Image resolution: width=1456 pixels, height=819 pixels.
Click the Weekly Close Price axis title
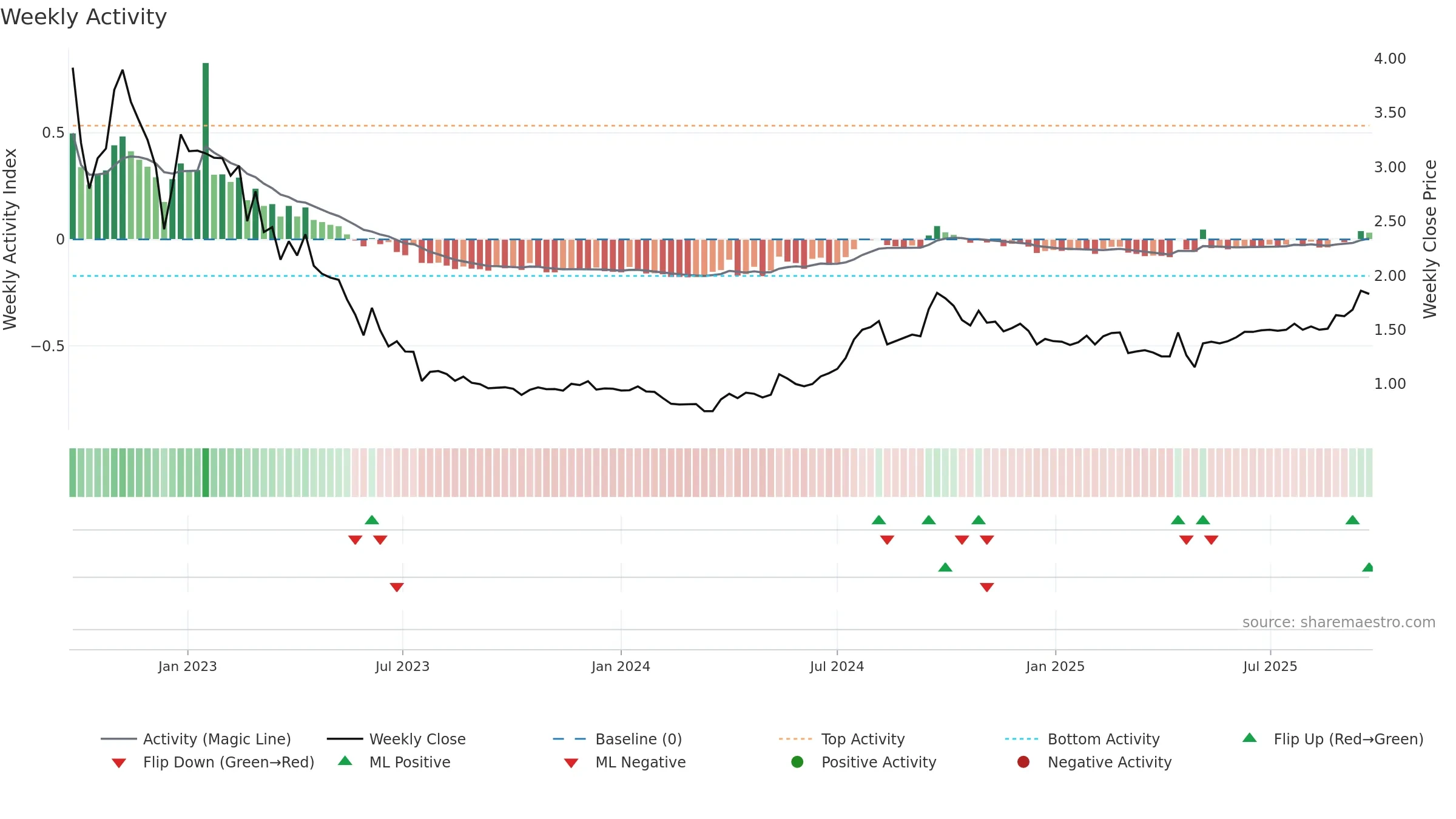pos(1430,239)
